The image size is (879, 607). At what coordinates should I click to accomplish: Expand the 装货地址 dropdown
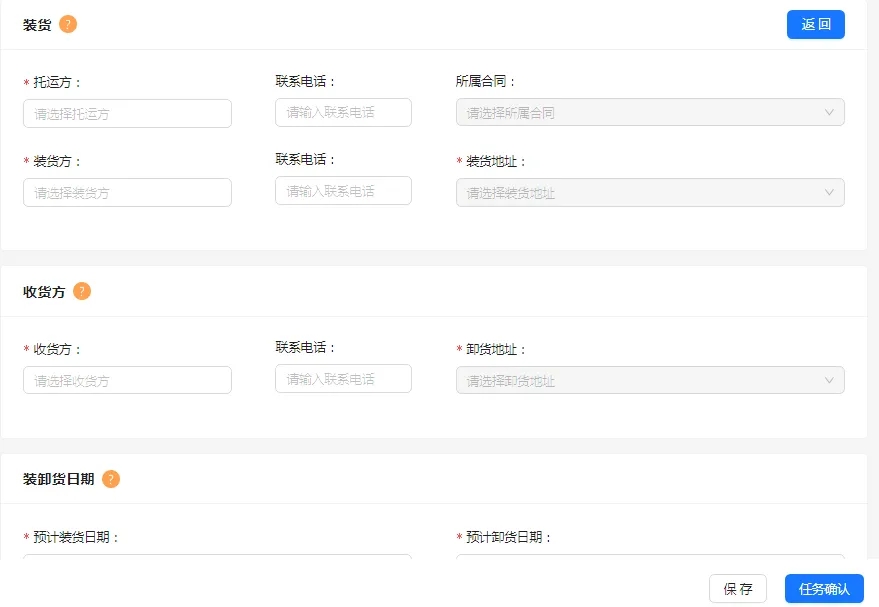point(649,192)
